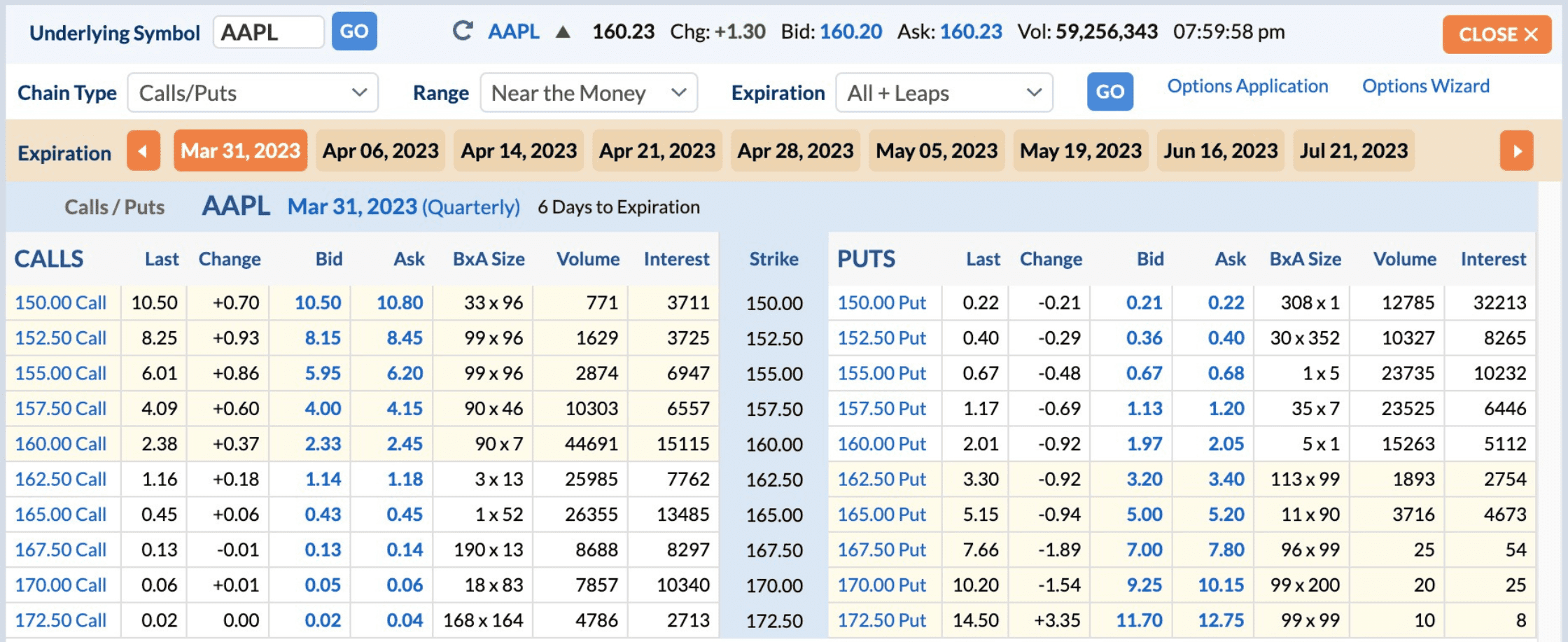Click the AAPL quote symbol link

tap(514, 32)
